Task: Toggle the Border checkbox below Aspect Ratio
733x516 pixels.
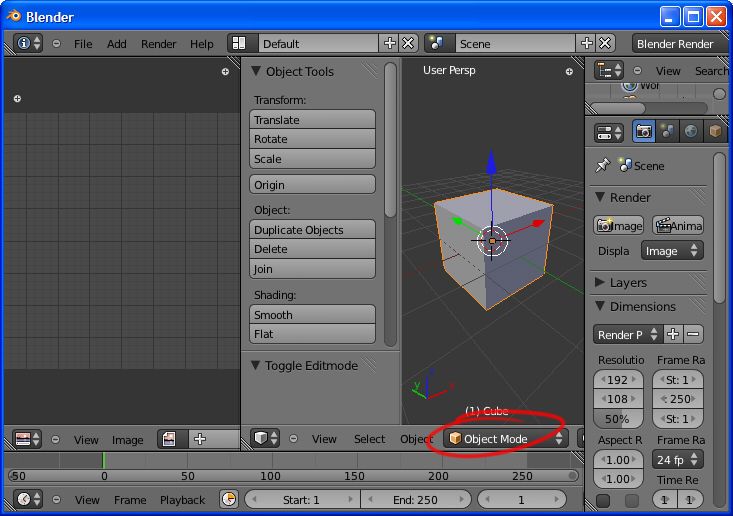Action: click(x=603, y=500)
